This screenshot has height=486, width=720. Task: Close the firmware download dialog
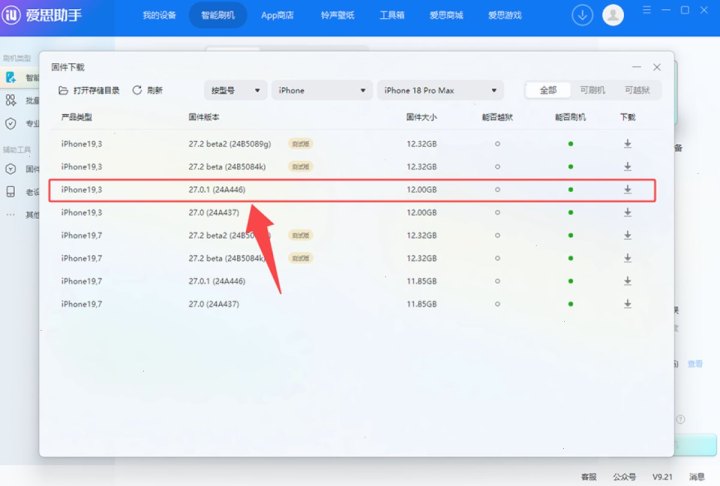coord(657,67)
